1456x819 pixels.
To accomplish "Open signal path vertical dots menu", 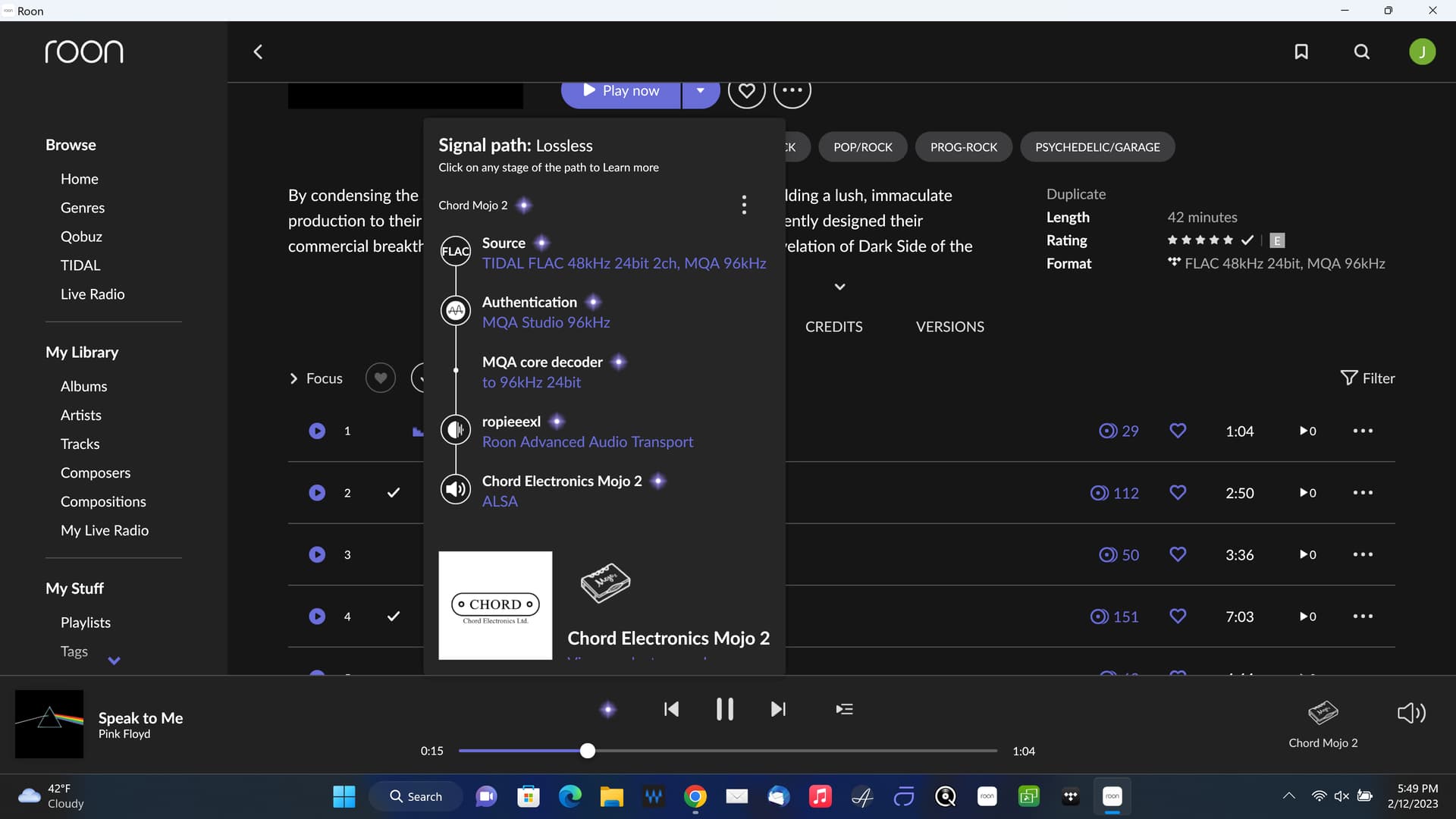I will [x=744, y=205].
